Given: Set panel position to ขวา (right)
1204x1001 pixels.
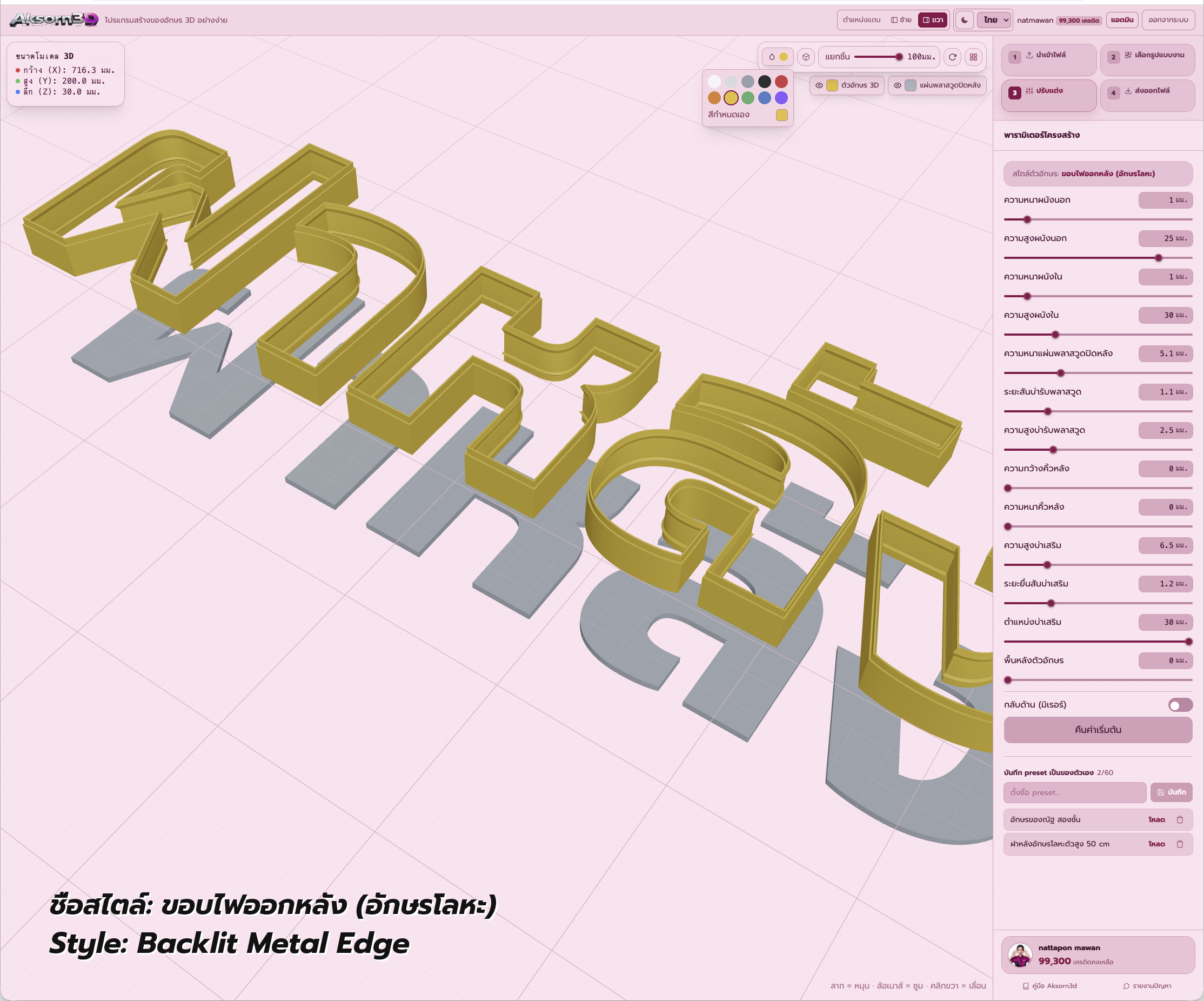Looking at the screenshot, I should coord(933,20).
